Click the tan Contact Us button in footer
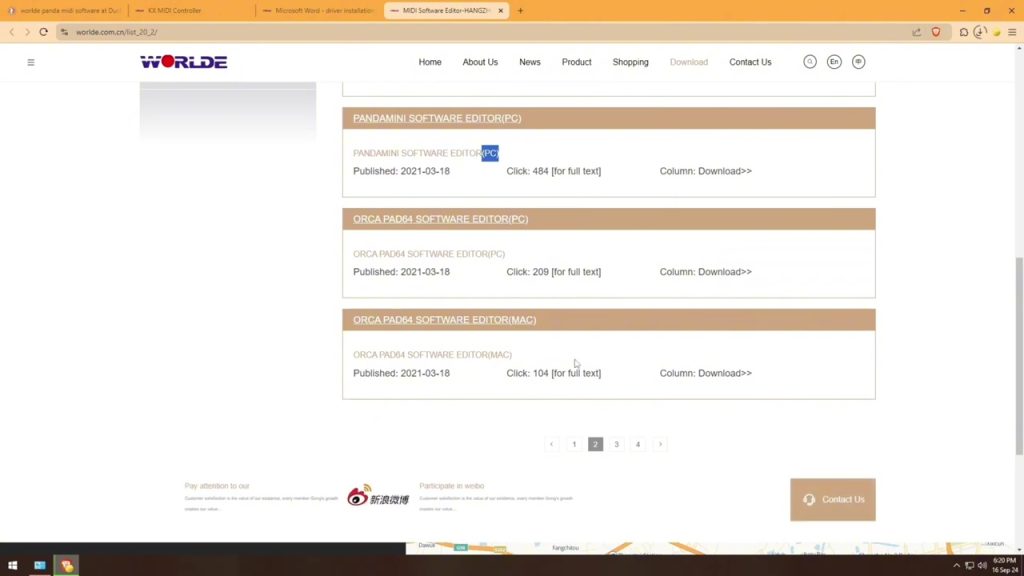Viewport: 1024px width, 576px height. (833, 500)
